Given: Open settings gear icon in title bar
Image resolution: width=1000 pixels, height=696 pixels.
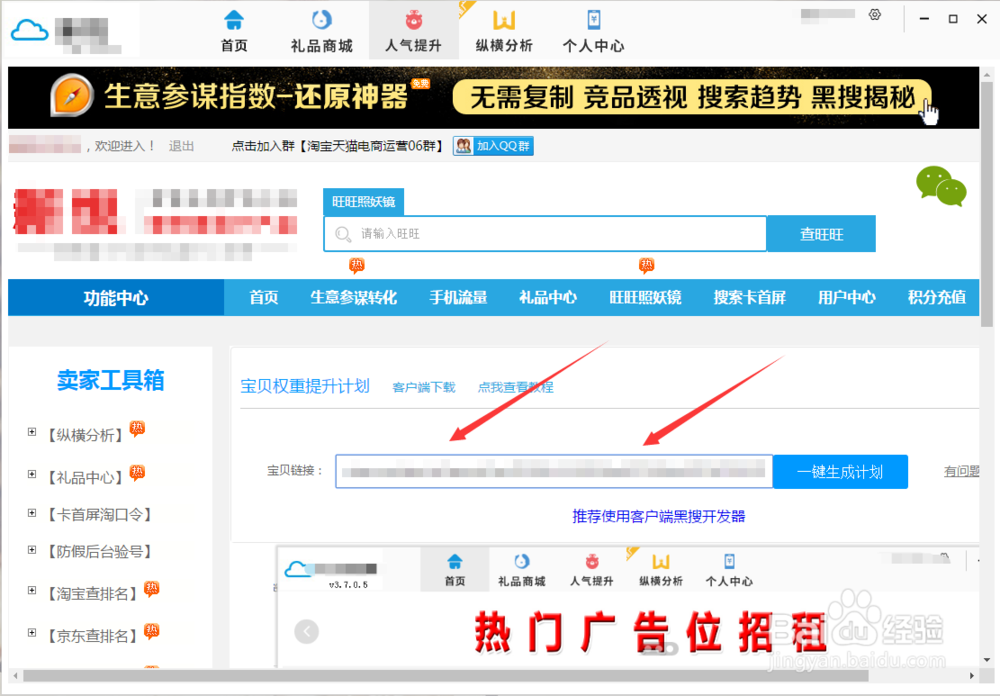Looking at the screenshot, I should tap(875, 15).
